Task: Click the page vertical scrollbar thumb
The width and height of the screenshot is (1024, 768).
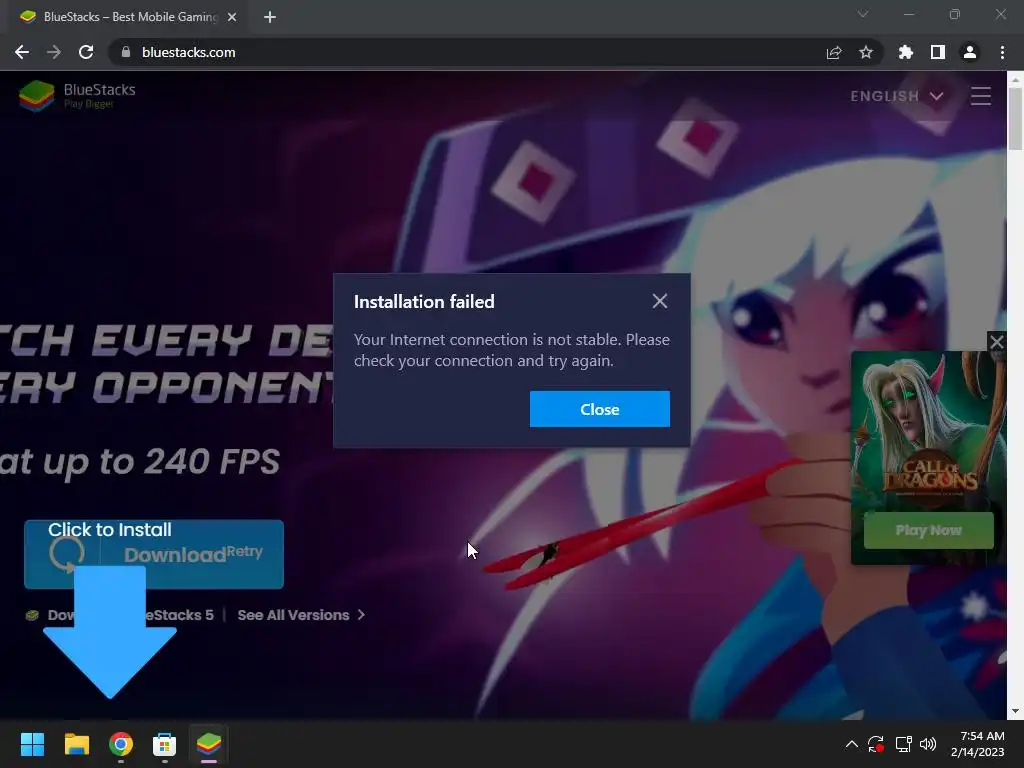Action: click(x=1016, y=119)
